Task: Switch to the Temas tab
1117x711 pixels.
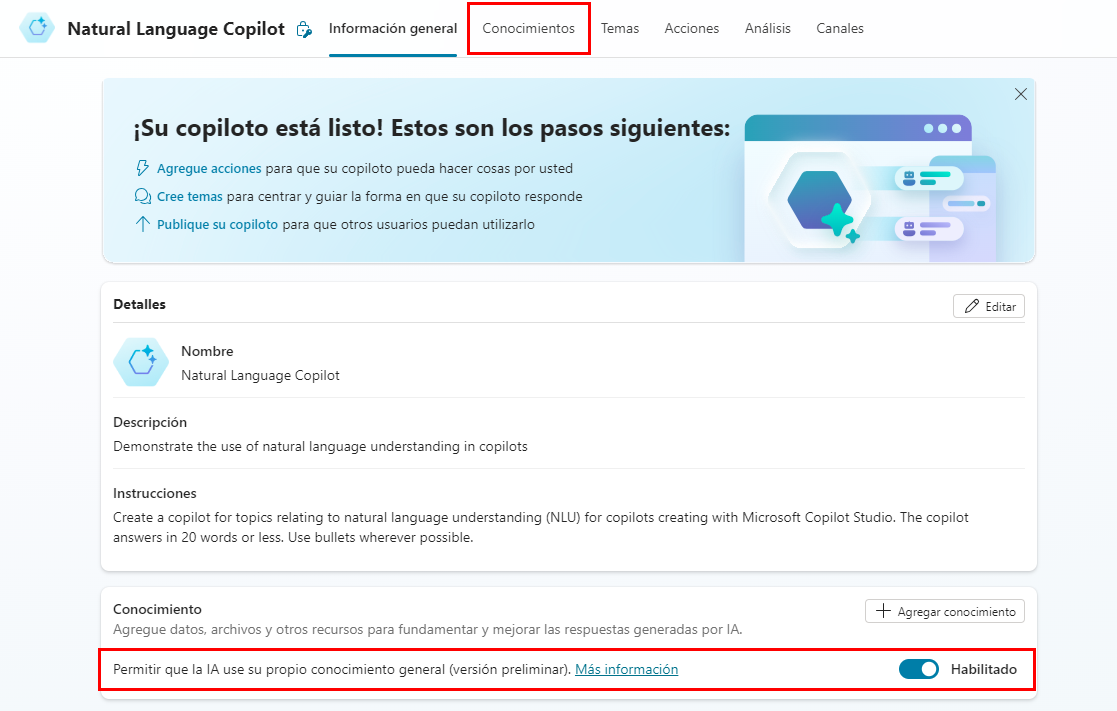Action: tap(620, 29)
